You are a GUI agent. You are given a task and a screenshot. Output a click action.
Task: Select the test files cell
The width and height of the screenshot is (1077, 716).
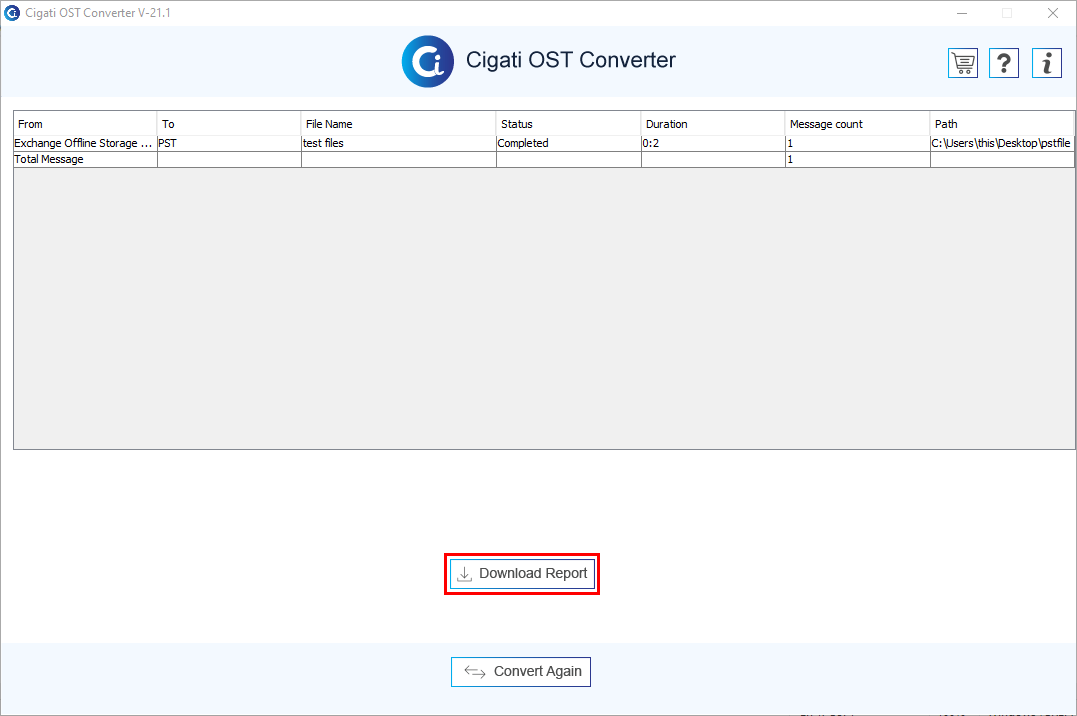click(398, 143)
